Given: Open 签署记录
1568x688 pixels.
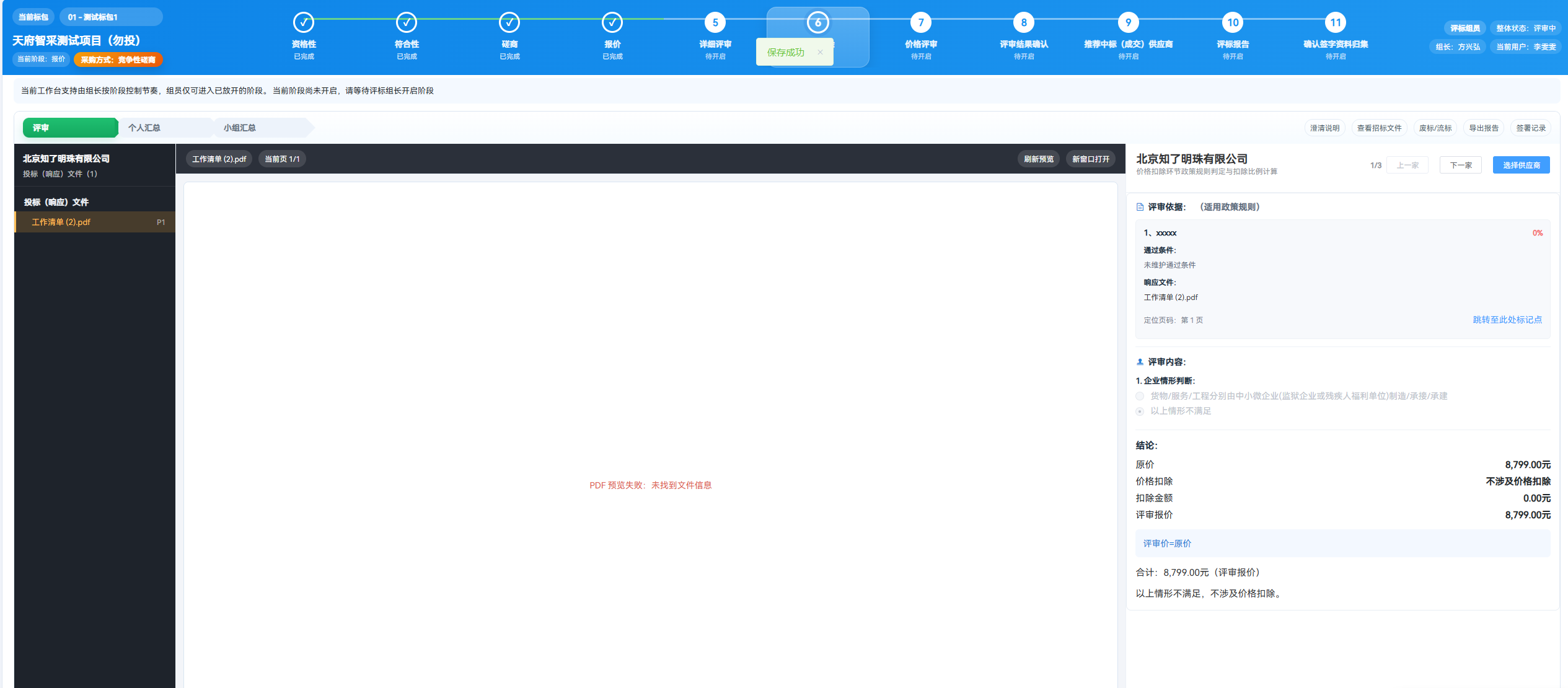Looking at the screenshot, I should 1531,128.
